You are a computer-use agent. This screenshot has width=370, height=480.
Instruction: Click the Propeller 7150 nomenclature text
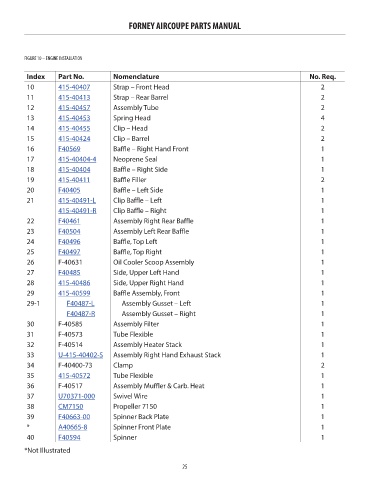tap(135, 407)
